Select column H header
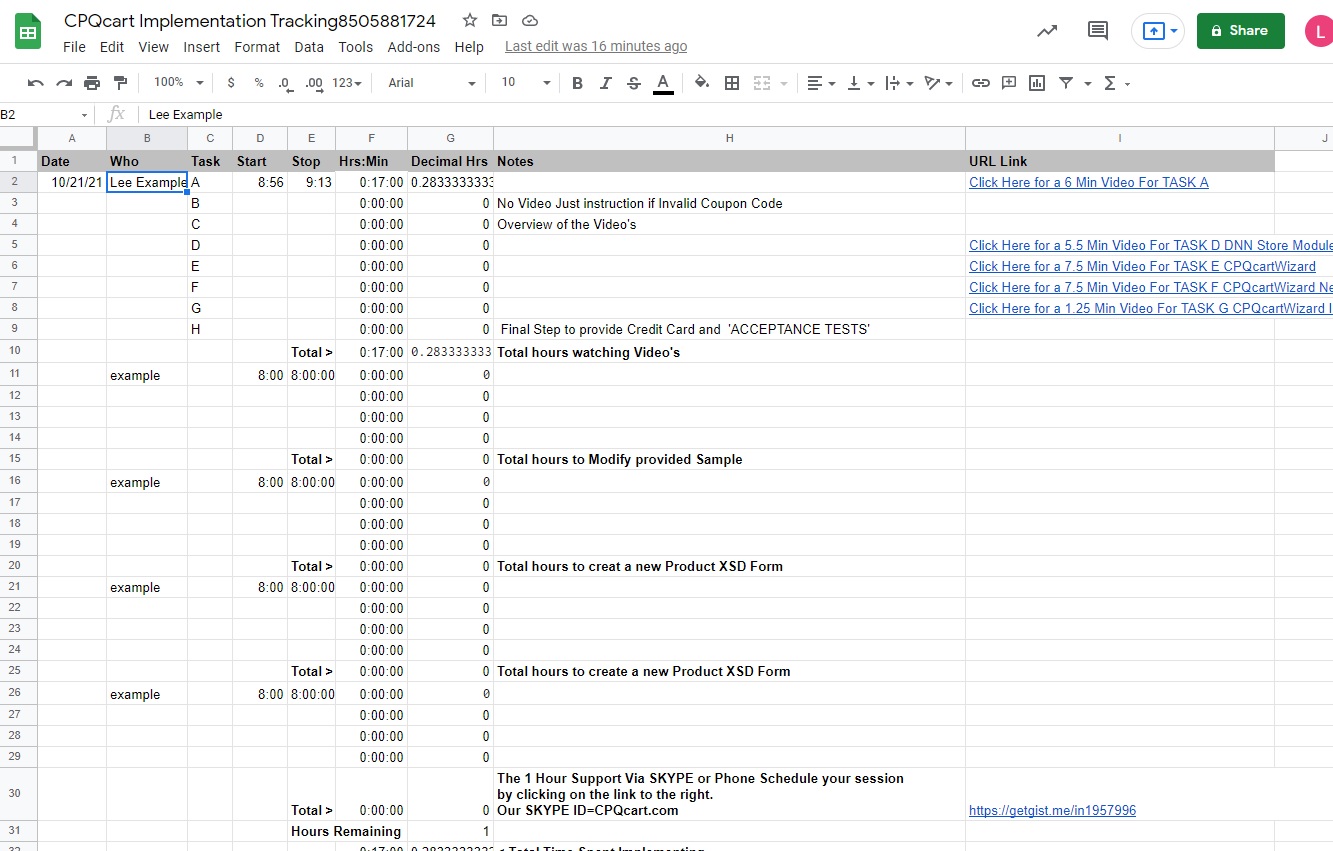Viewport: 1333px width, 851px height. click(x=729, y=138)
